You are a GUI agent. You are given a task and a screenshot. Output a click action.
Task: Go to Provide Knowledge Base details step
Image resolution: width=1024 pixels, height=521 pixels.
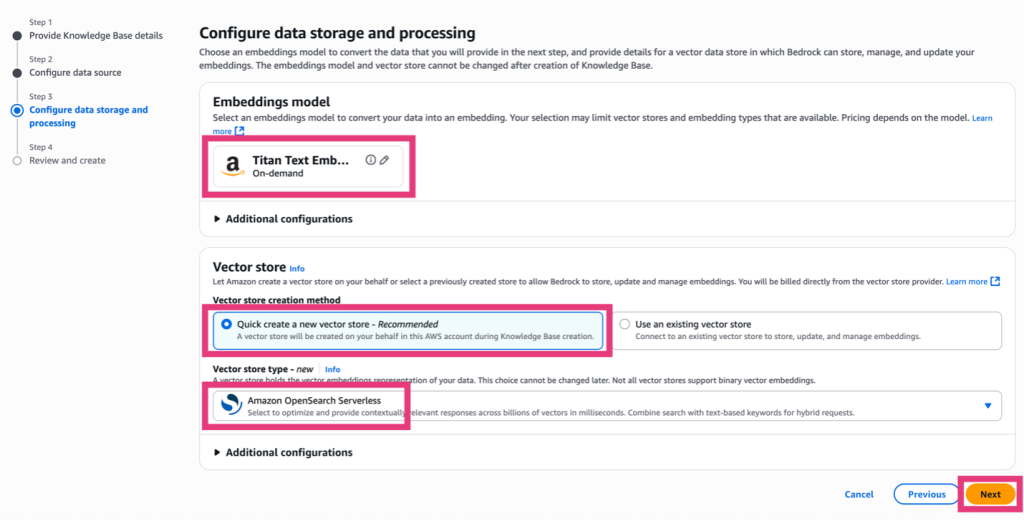coord(95,36)
